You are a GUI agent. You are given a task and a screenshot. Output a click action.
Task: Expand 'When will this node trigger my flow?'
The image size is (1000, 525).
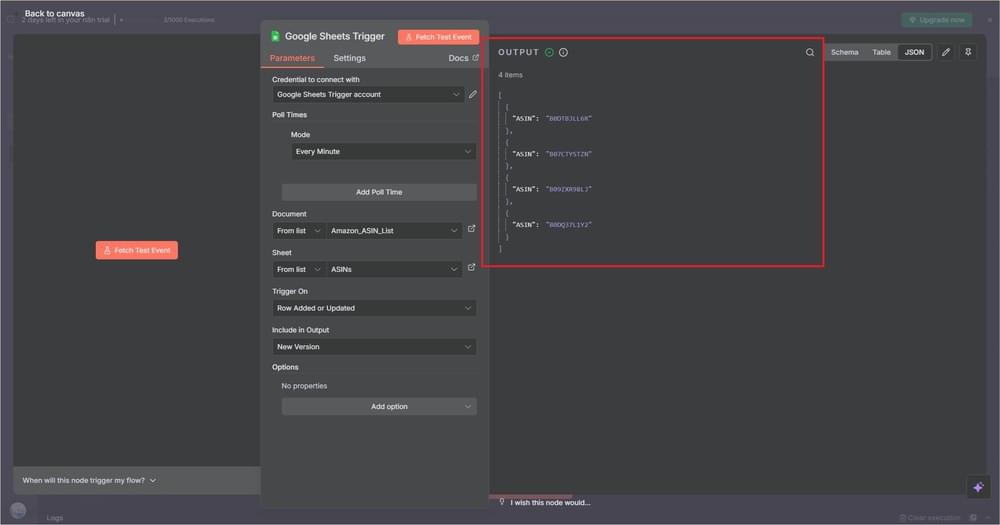[89, 480]
